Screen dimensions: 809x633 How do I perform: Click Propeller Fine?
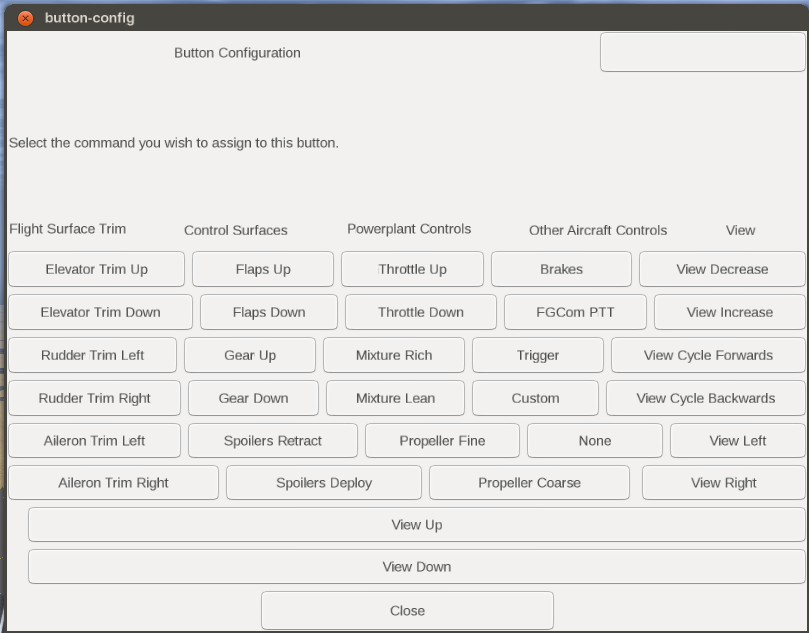point(443,441)
